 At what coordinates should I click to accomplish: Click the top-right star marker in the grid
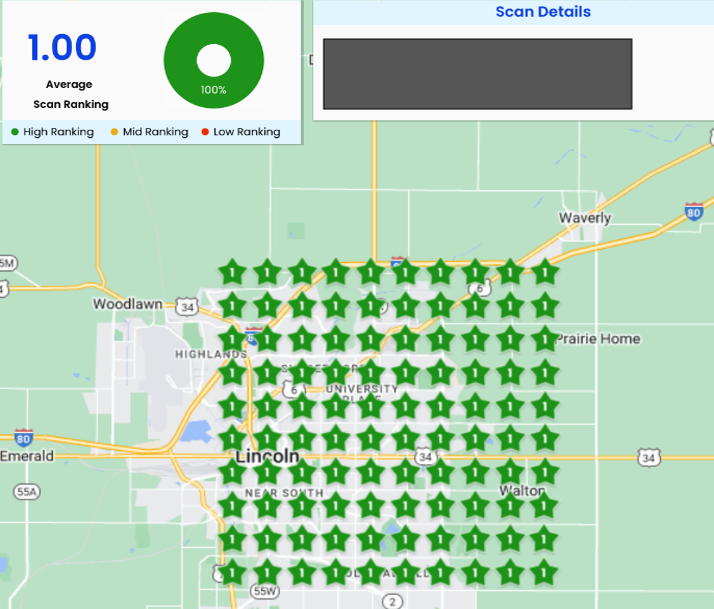point(544,271)
